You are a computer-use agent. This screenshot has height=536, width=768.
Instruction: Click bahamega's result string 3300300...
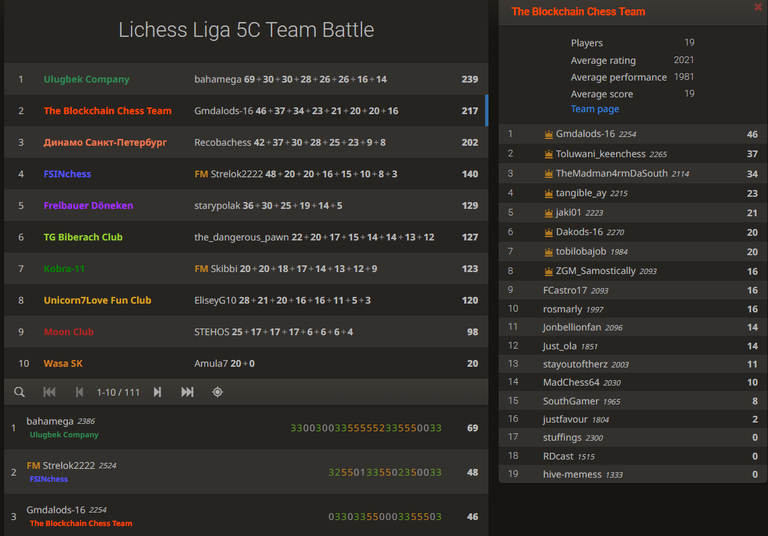click(x=366, y=428)
